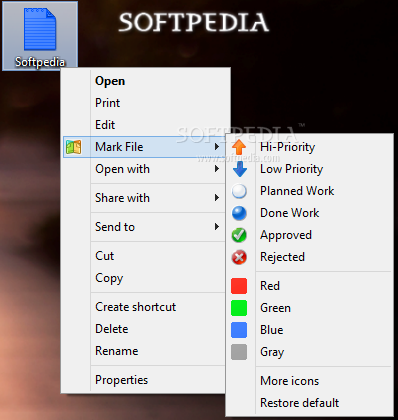
Task: Click the Low Priority label in submenu
Action: (x=291, y=169)
